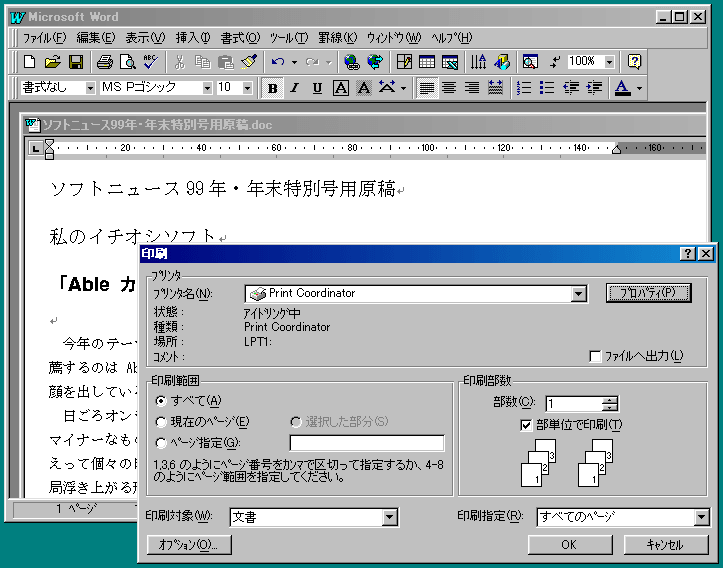
Task: Center-align the paragraph
Action: click(450, 88)
